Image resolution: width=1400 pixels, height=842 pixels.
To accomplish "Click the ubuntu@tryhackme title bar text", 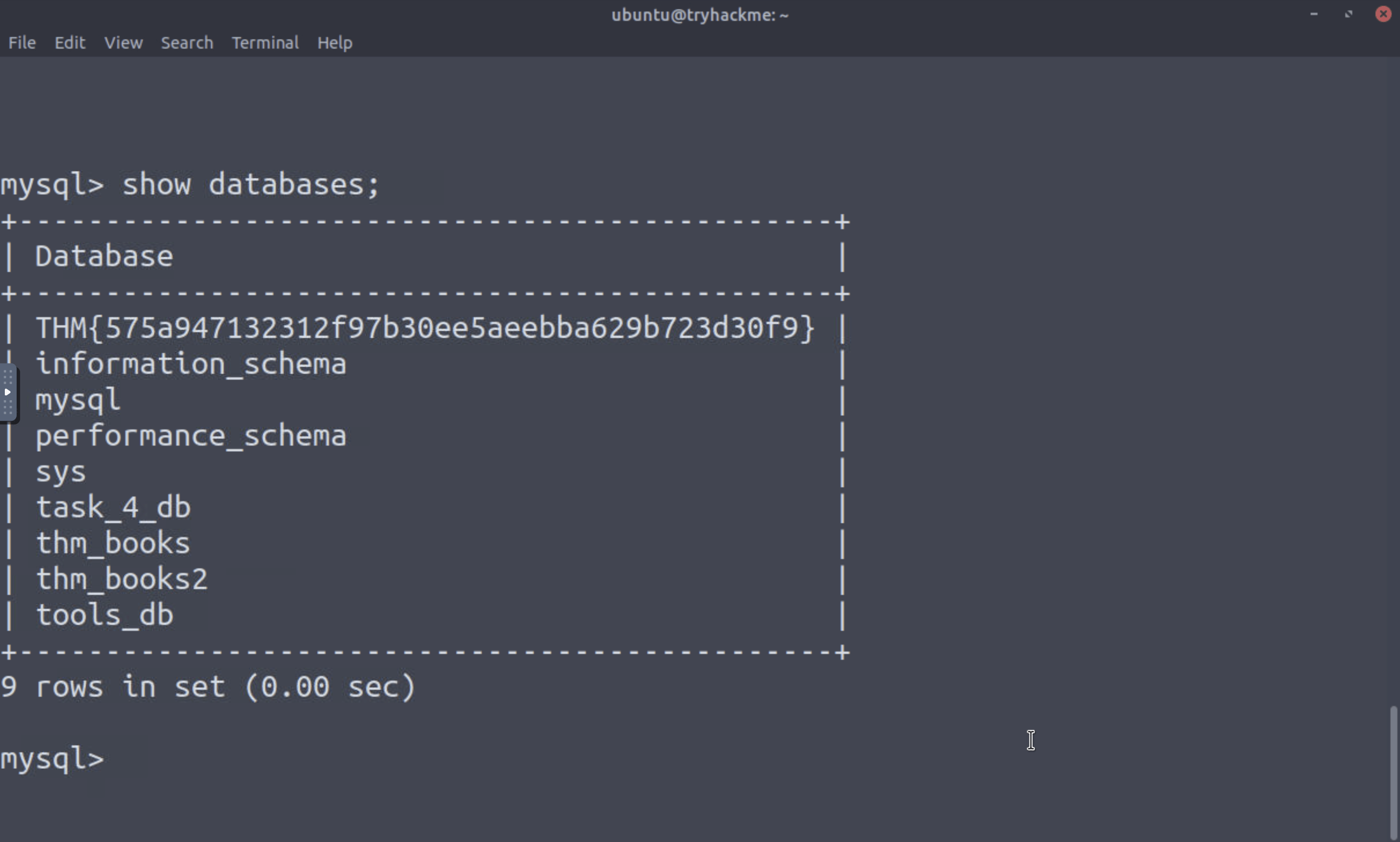I will (700, 15).
